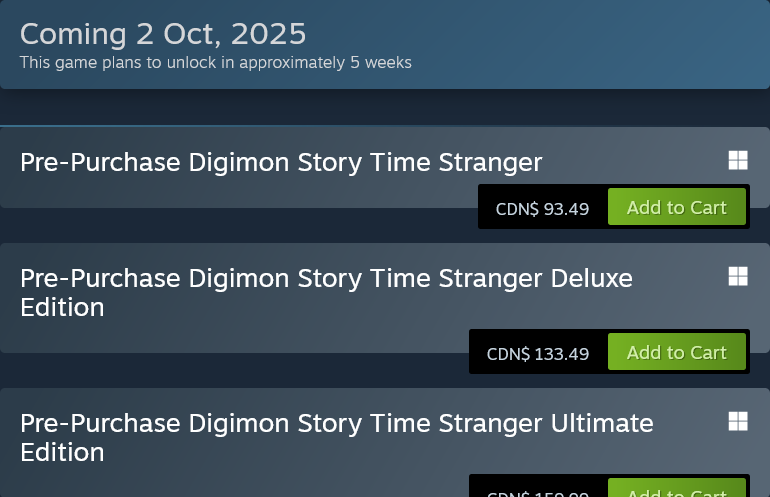Click Windows platform icon for Deluxe Edition
The height and width of the screenshot is (497, 770).
click(738, 276)
